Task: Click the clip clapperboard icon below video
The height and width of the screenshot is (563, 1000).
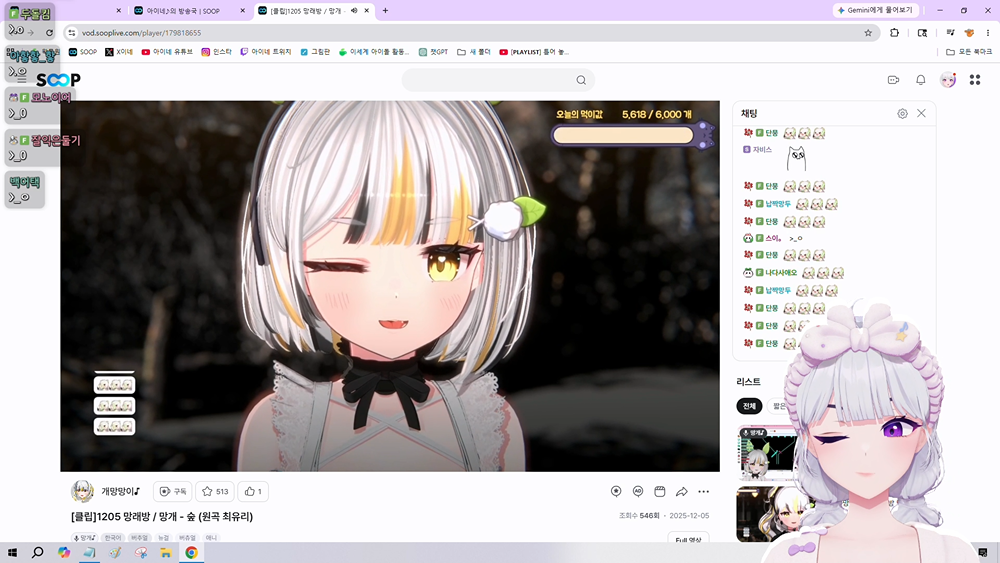Action: (660, 492)
